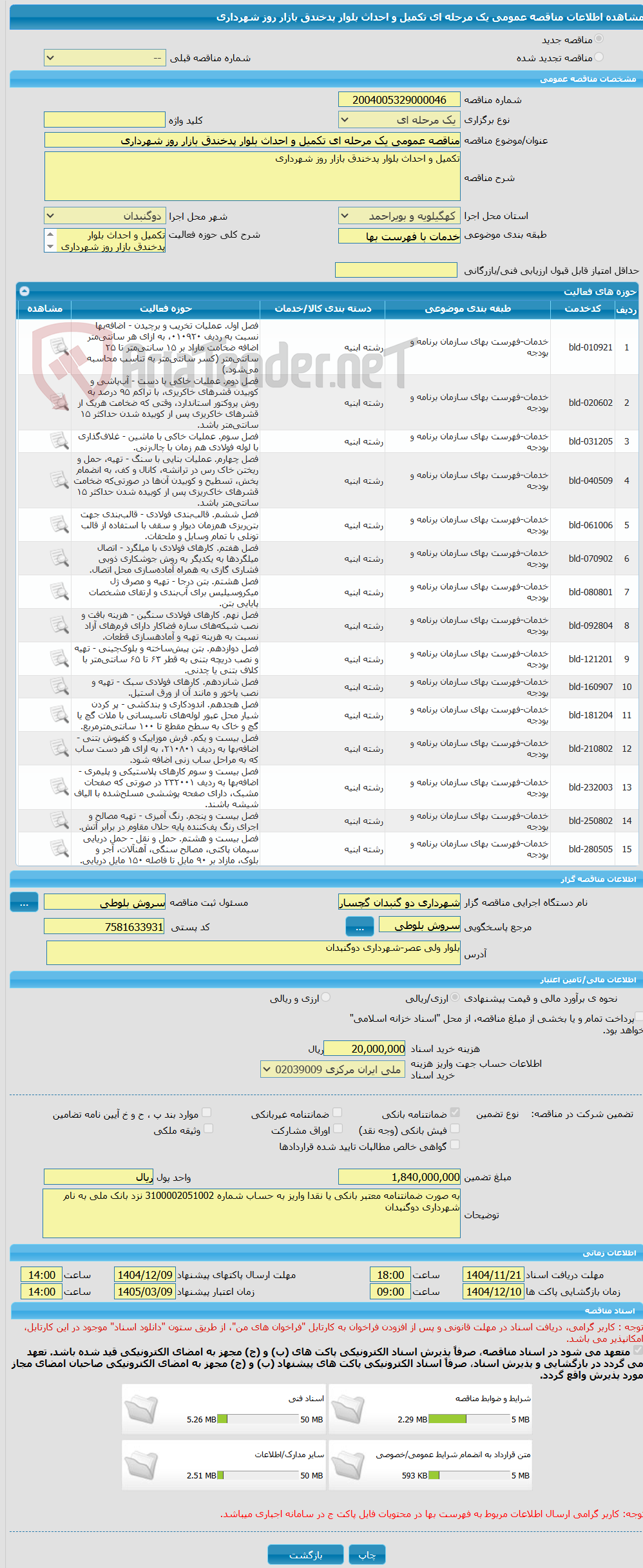The height and width of the screenshot is (1568, 643).
Task: Click ellipsis button next to مسئول ثبت مناقصه
Action: coord(24,903)
